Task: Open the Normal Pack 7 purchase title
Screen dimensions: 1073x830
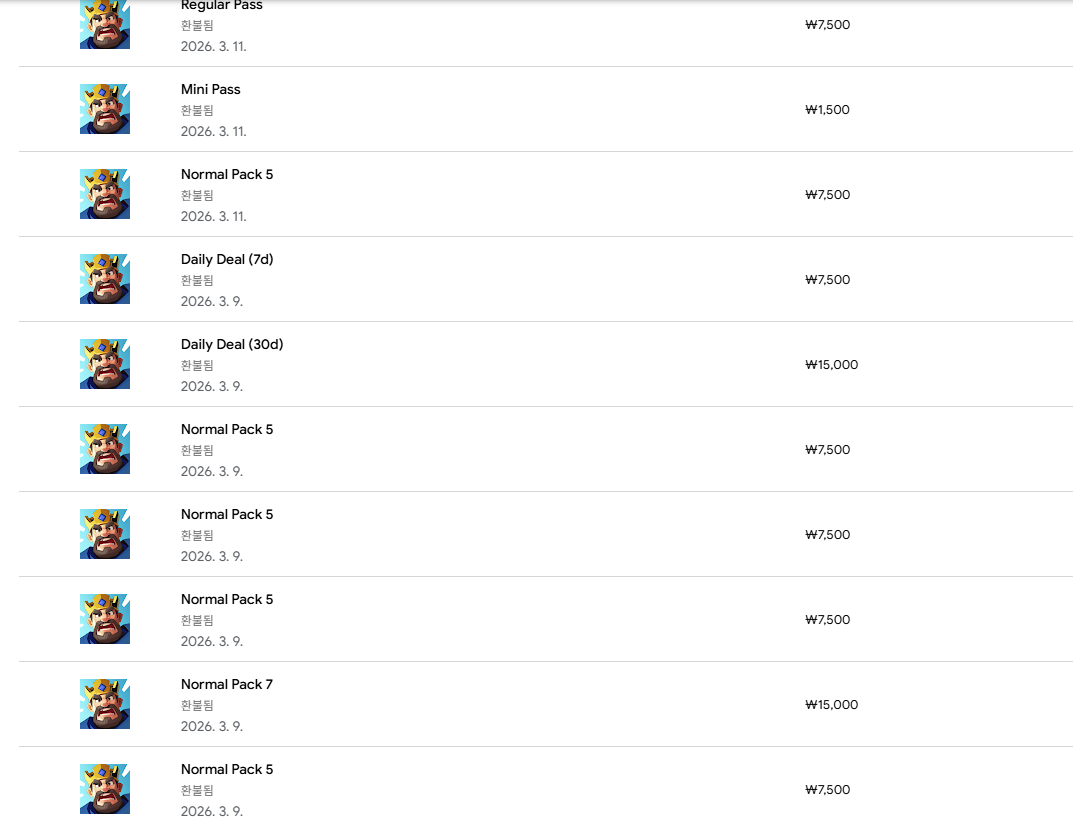Action: pyautogui.click(x=227, y=684)
